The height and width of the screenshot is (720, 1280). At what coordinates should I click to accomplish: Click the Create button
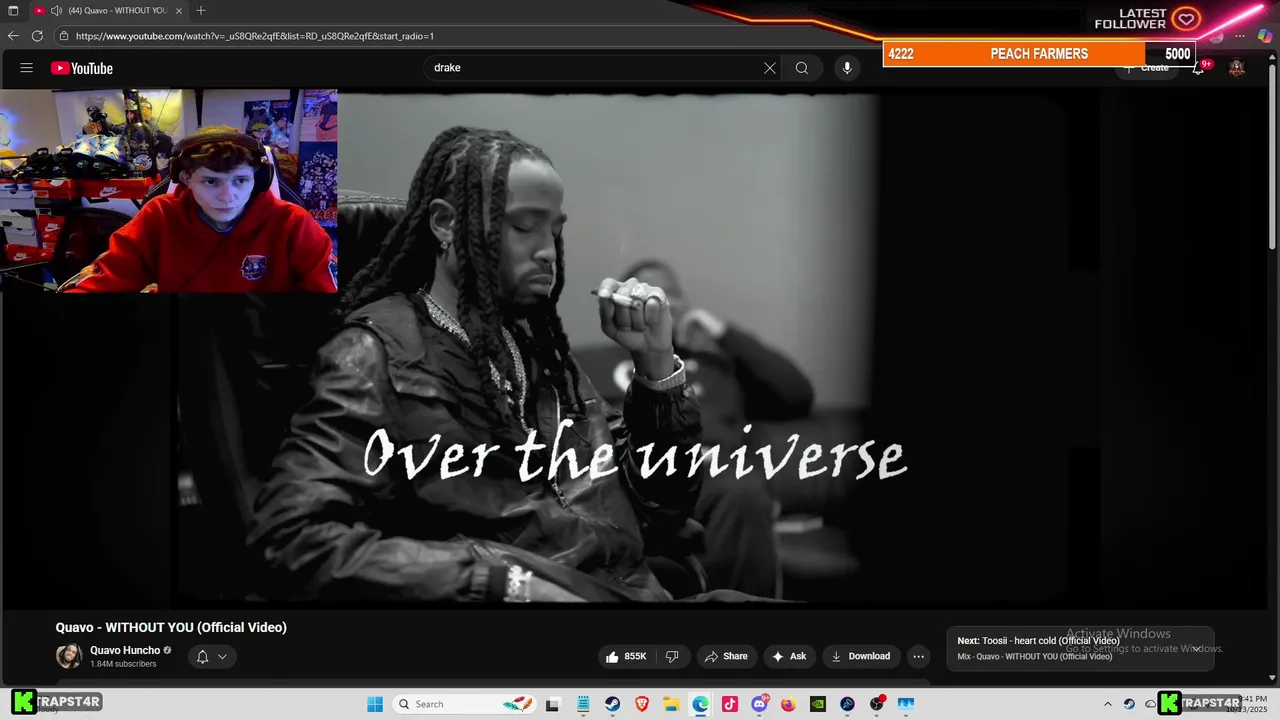pos(1146,68)
